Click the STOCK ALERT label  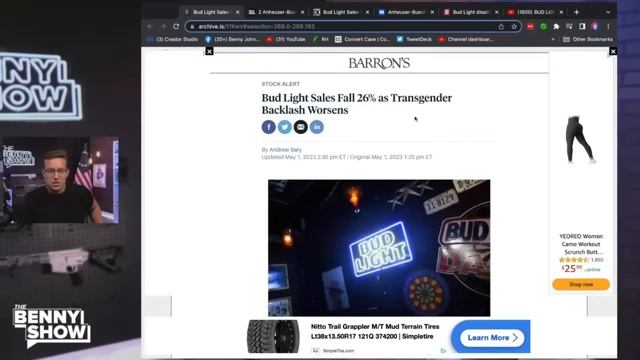[280, 84]
